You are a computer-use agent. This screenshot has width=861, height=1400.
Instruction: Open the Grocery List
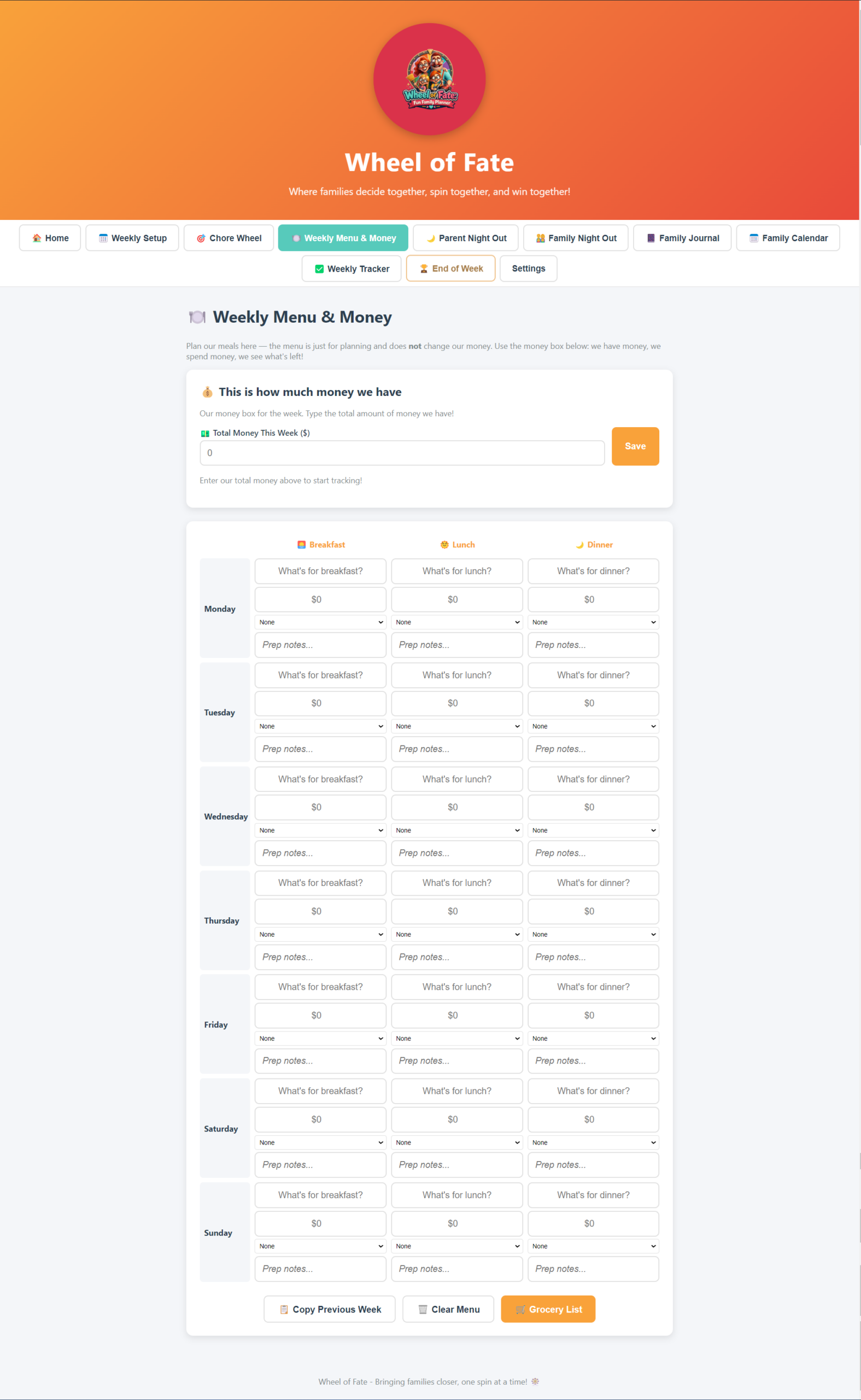pos(548,1309)
